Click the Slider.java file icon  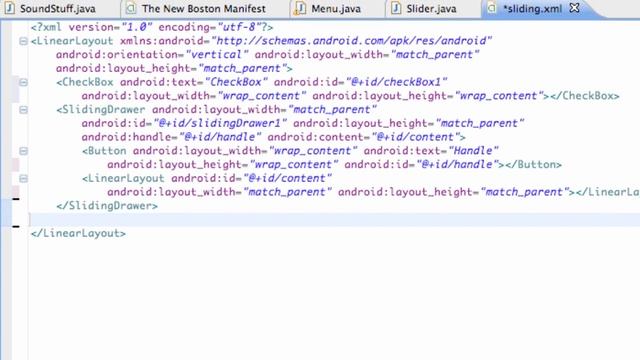pos(396,9)
